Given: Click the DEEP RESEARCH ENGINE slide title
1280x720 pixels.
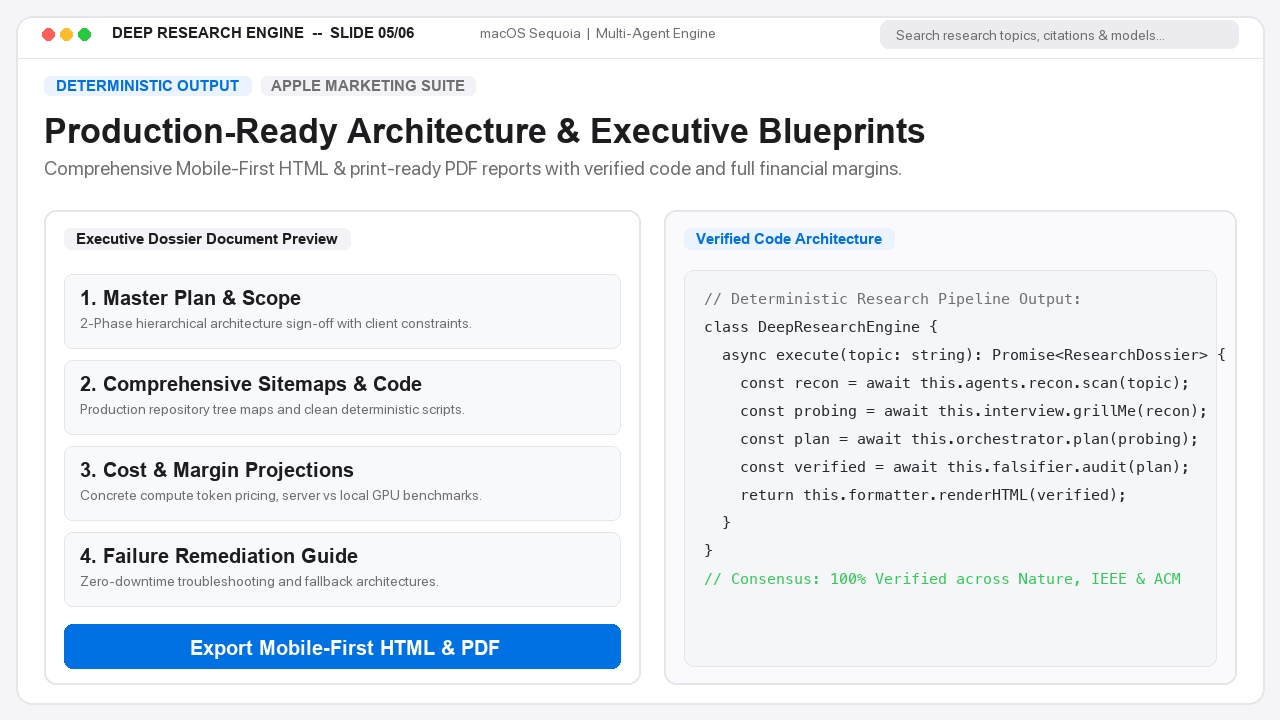Looking at the screenshot, I should 263,33.
